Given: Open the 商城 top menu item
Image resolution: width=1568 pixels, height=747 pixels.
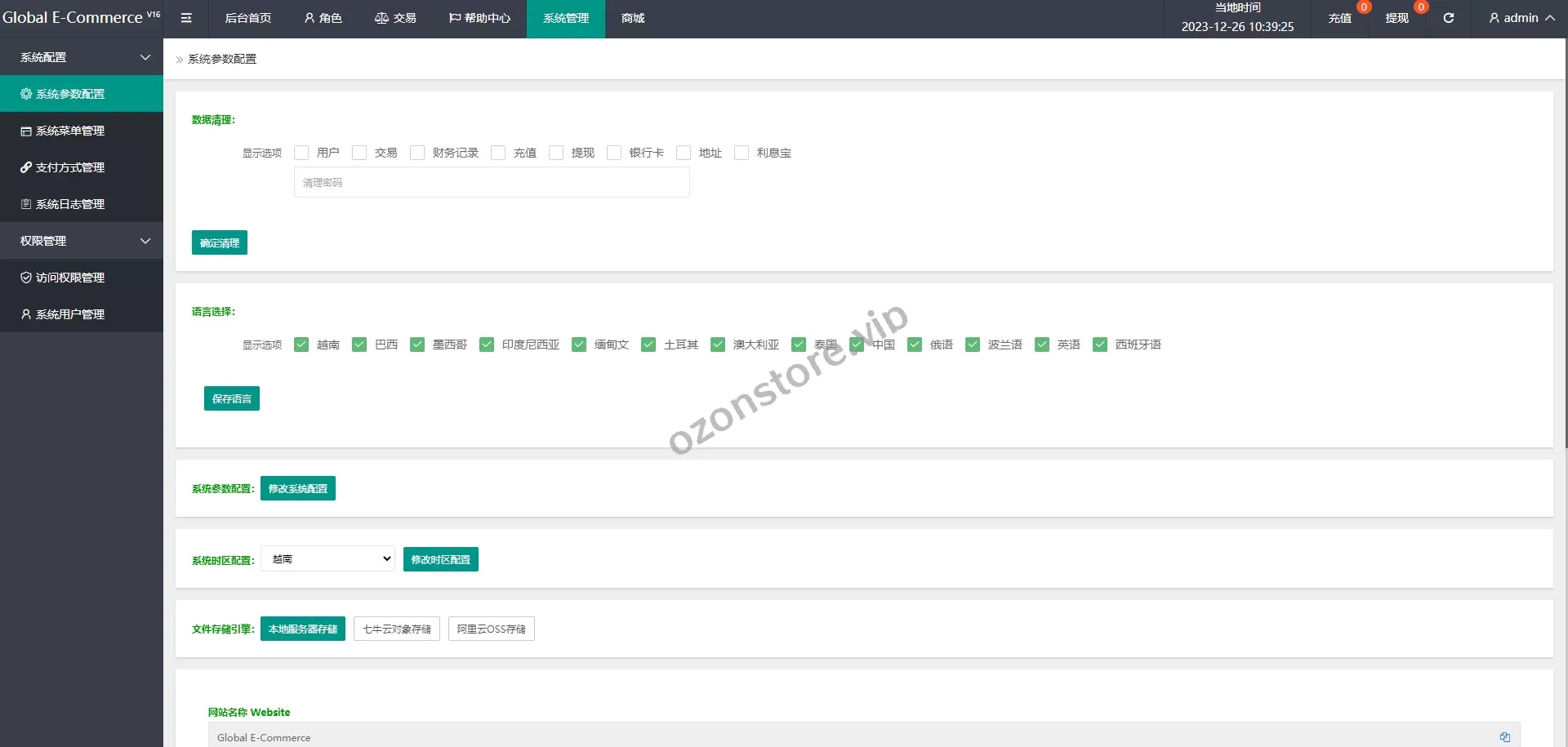Looking at the screenshot, I should point(633,18).
